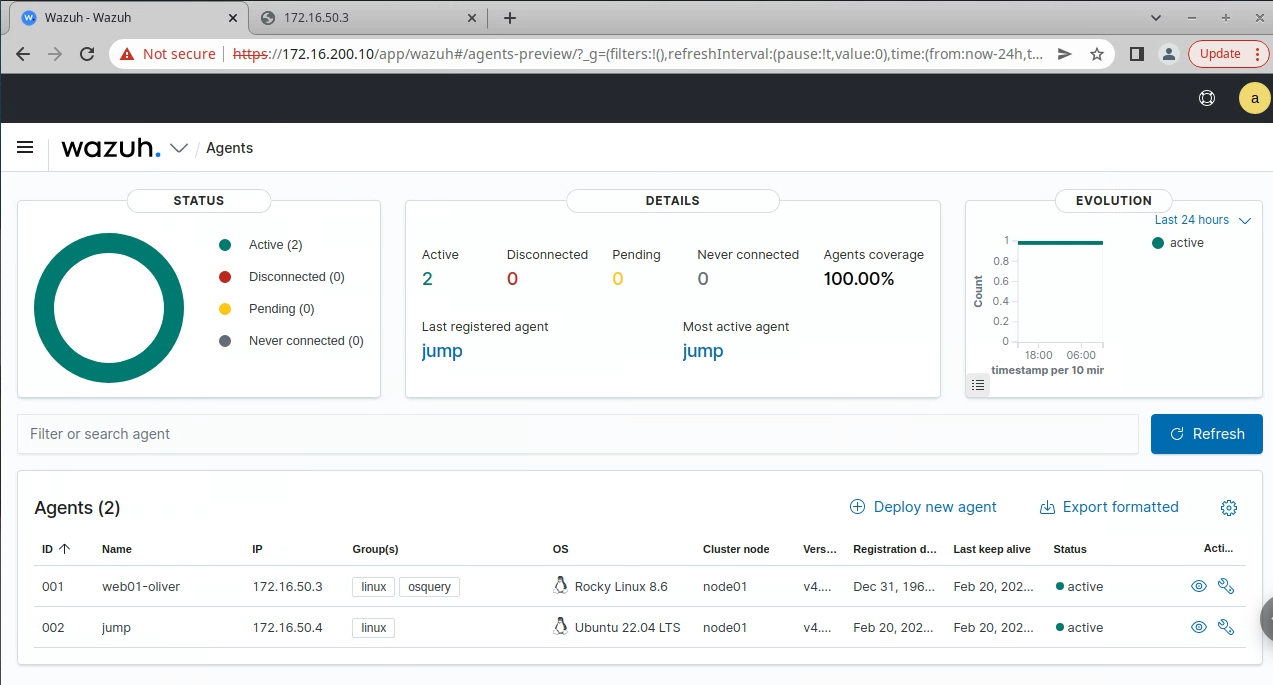Open a new browser tab
Image resolution: width=1273 pixels, height=685 pixels.
(510, 18)
